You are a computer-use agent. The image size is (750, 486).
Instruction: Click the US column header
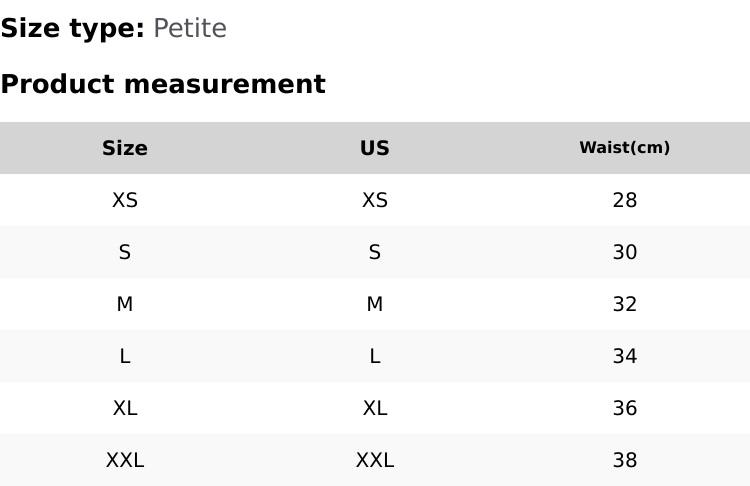375,148
